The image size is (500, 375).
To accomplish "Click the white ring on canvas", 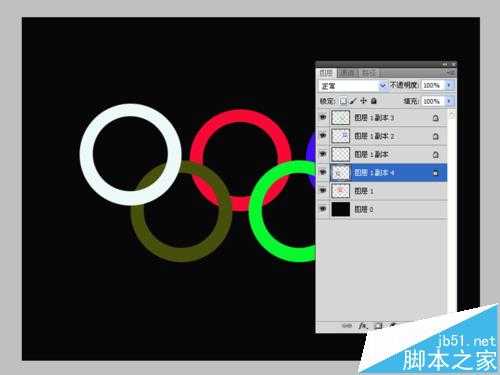I will click(x=87, y=154).
